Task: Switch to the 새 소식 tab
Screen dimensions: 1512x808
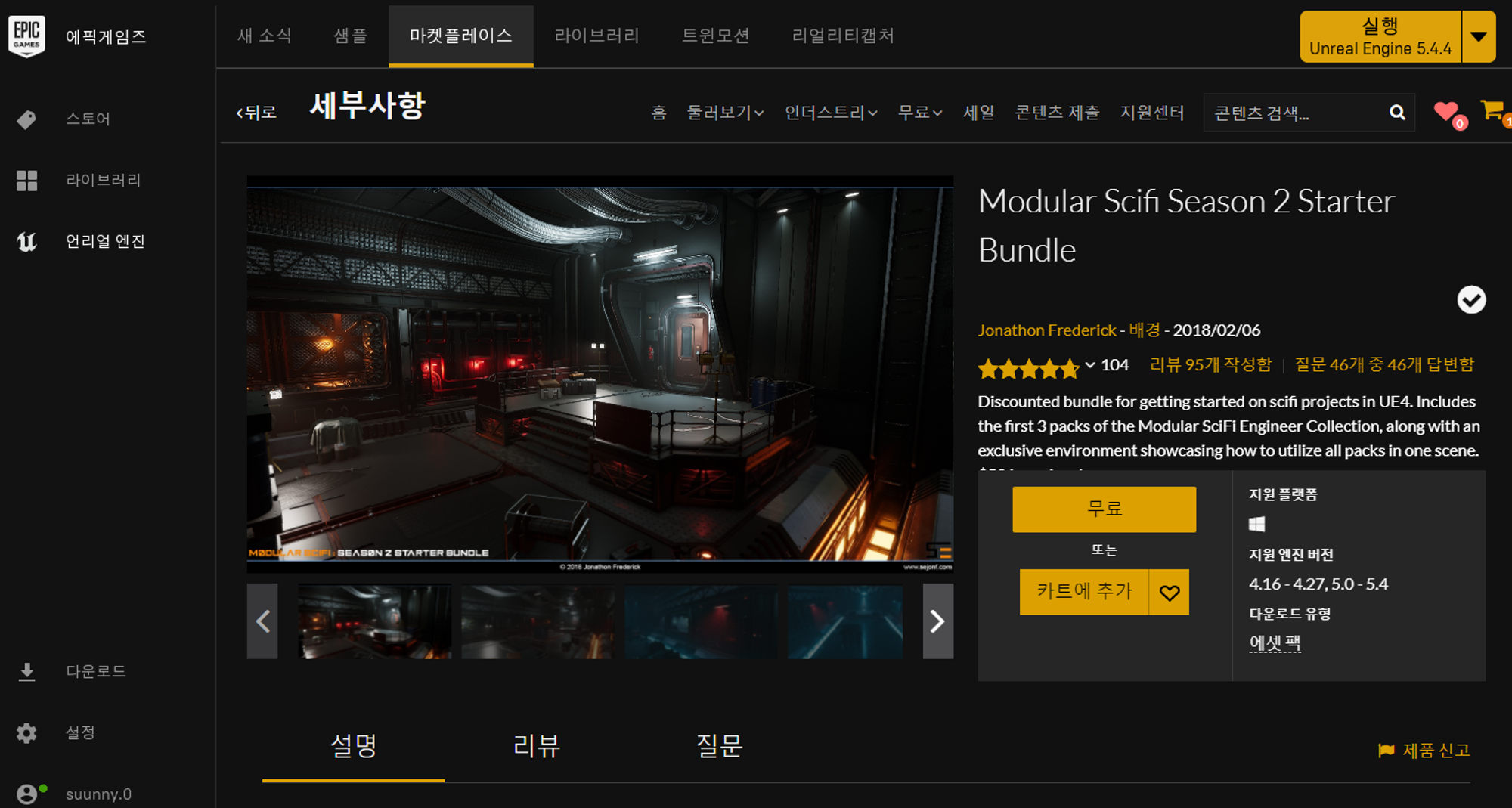Action: coord(265,36)
